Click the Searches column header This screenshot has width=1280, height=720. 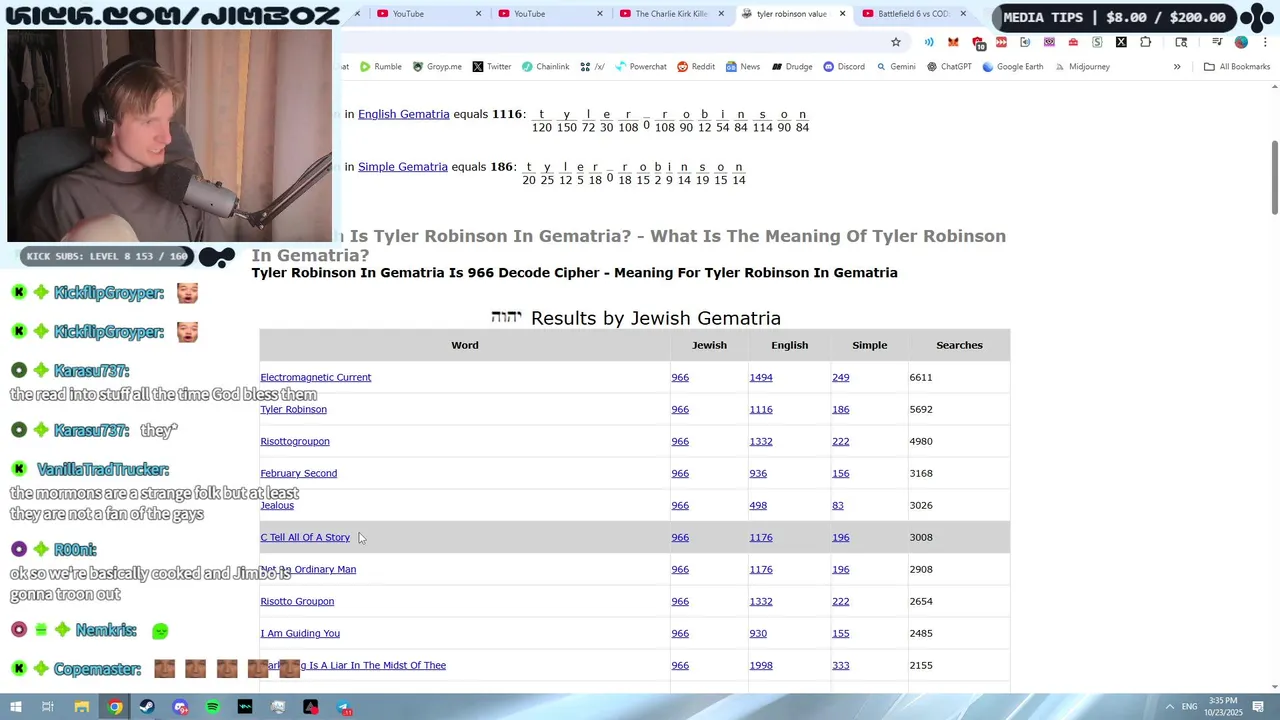(x=959, y=345)
